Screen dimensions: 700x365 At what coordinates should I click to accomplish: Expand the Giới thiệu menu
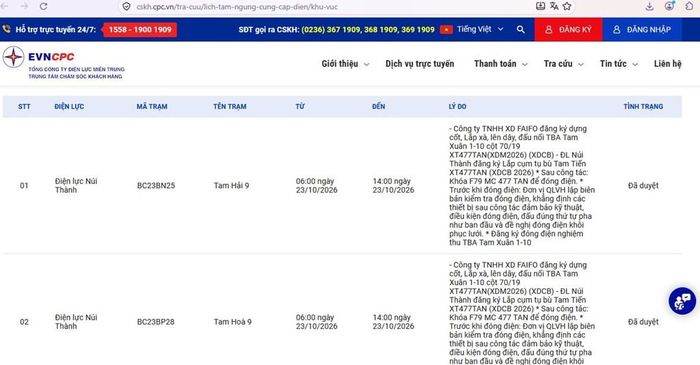pos(345,64)
